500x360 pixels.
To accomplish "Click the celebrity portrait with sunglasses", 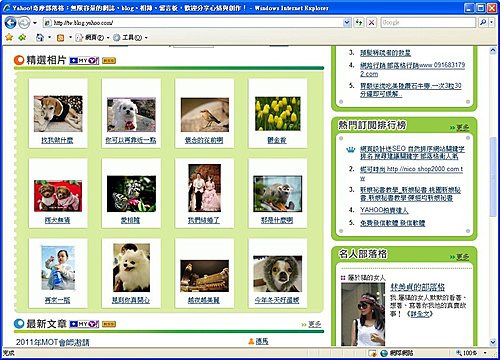I will pos(363,314).
